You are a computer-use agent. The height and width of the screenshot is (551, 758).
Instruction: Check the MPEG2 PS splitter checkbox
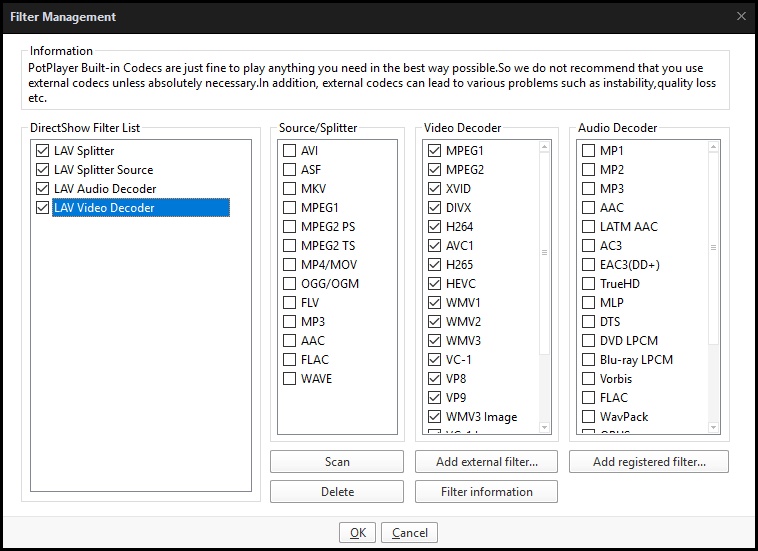(x=290, y=227)
